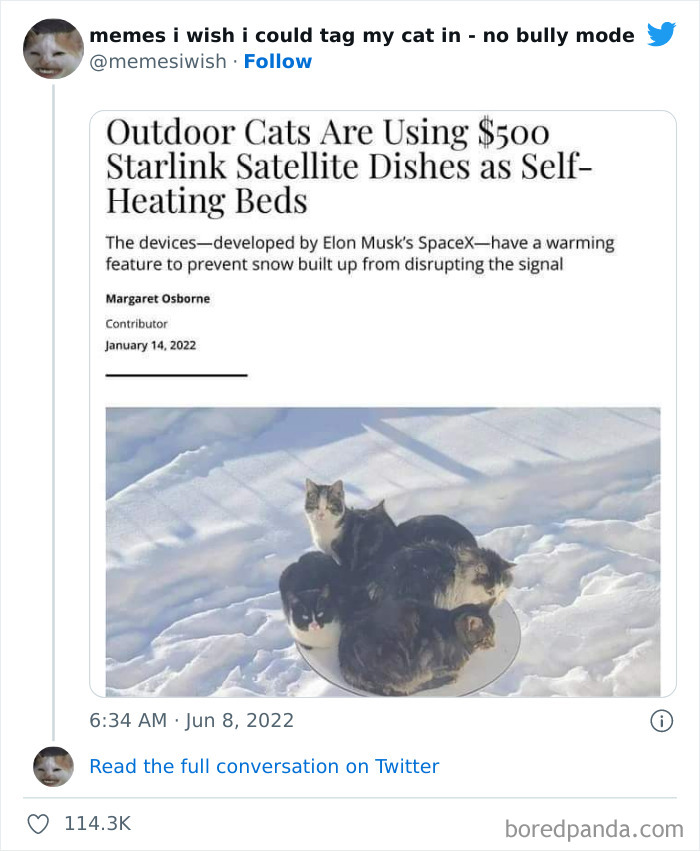Click the Follow link
The height and width of the screenshot is (851, 700).
tap(279, 61)
